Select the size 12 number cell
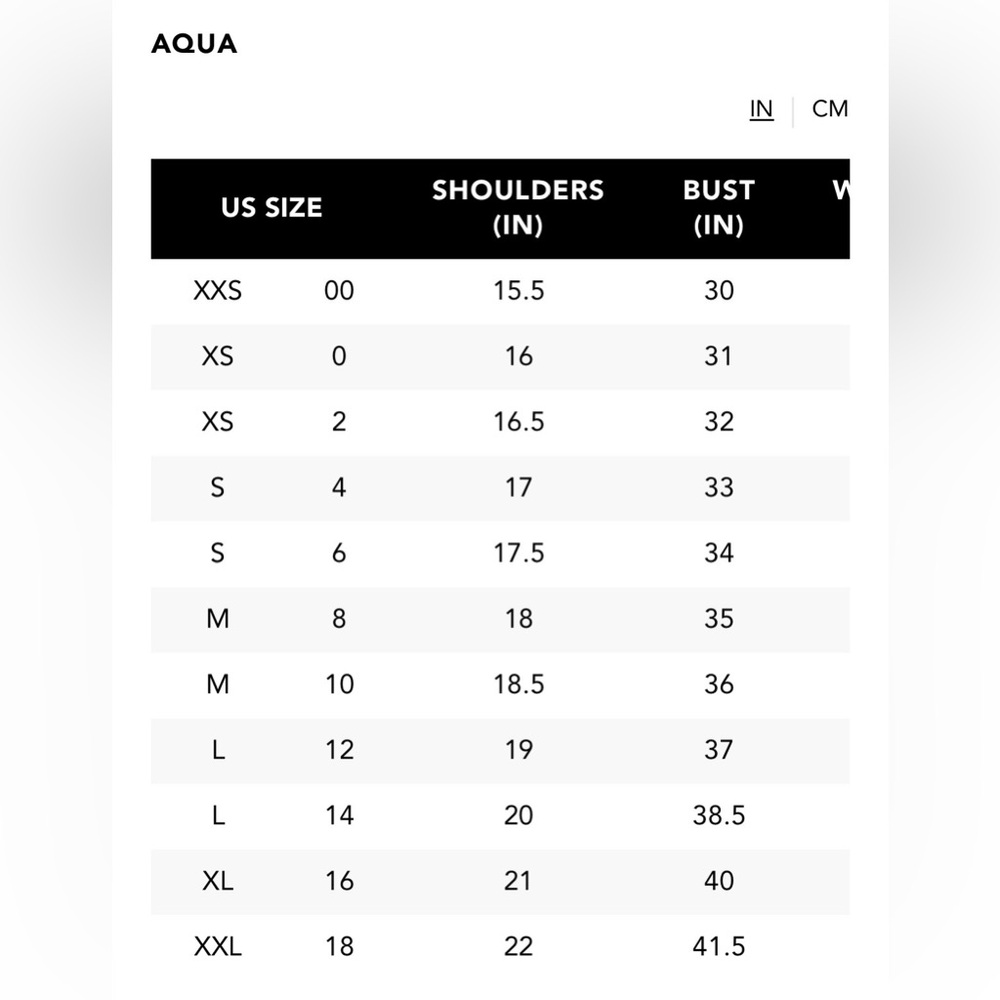 pos(339,751)
